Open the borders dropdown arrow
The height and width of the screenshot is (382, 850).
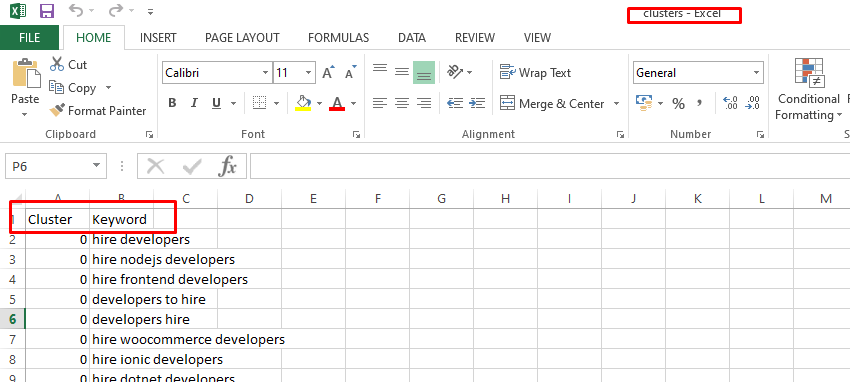point(276,103)
